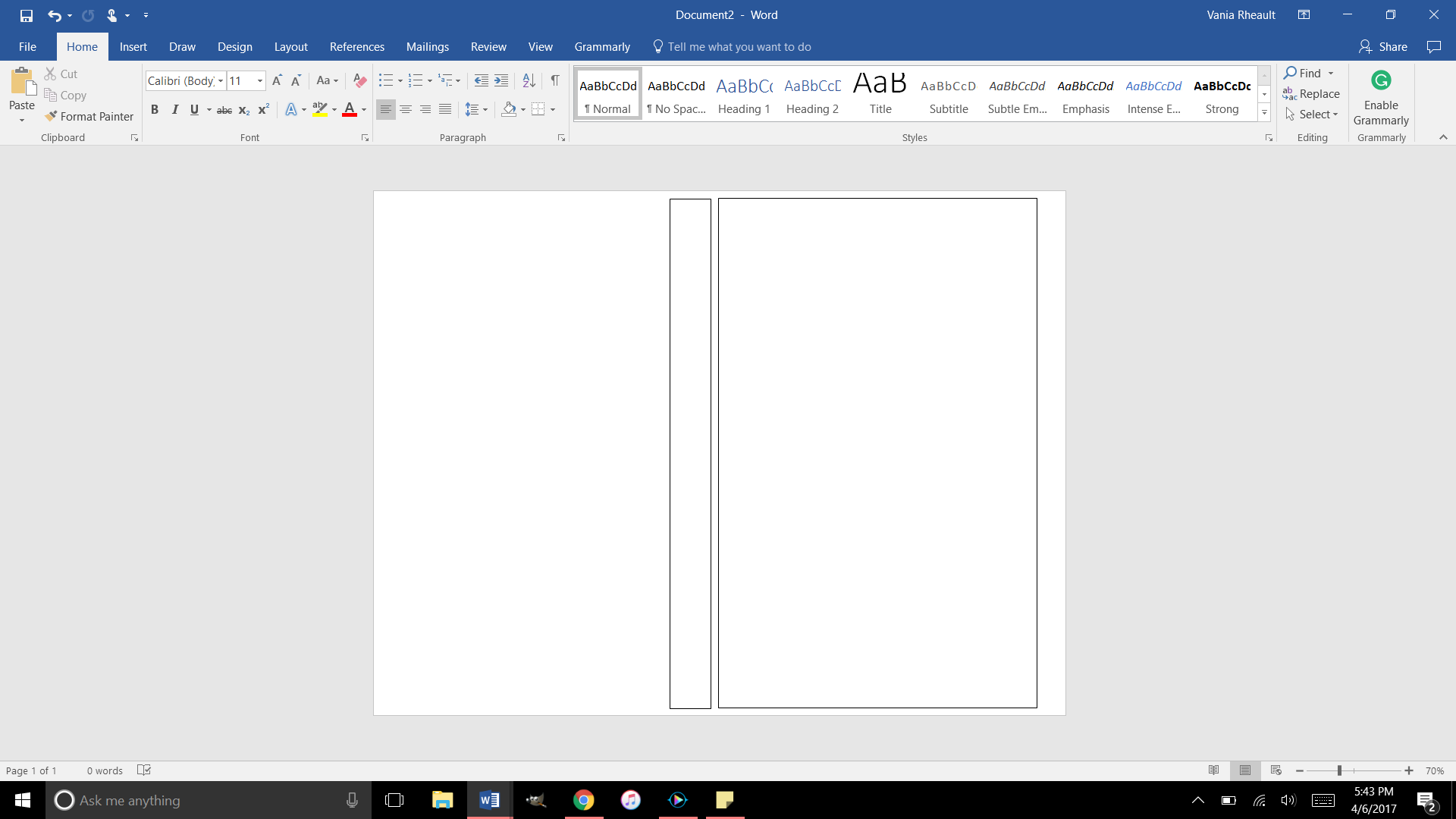Click the Tell me what you want to do box
The width and height of the screenshot is (1456, 819).
tap(733, 47)
